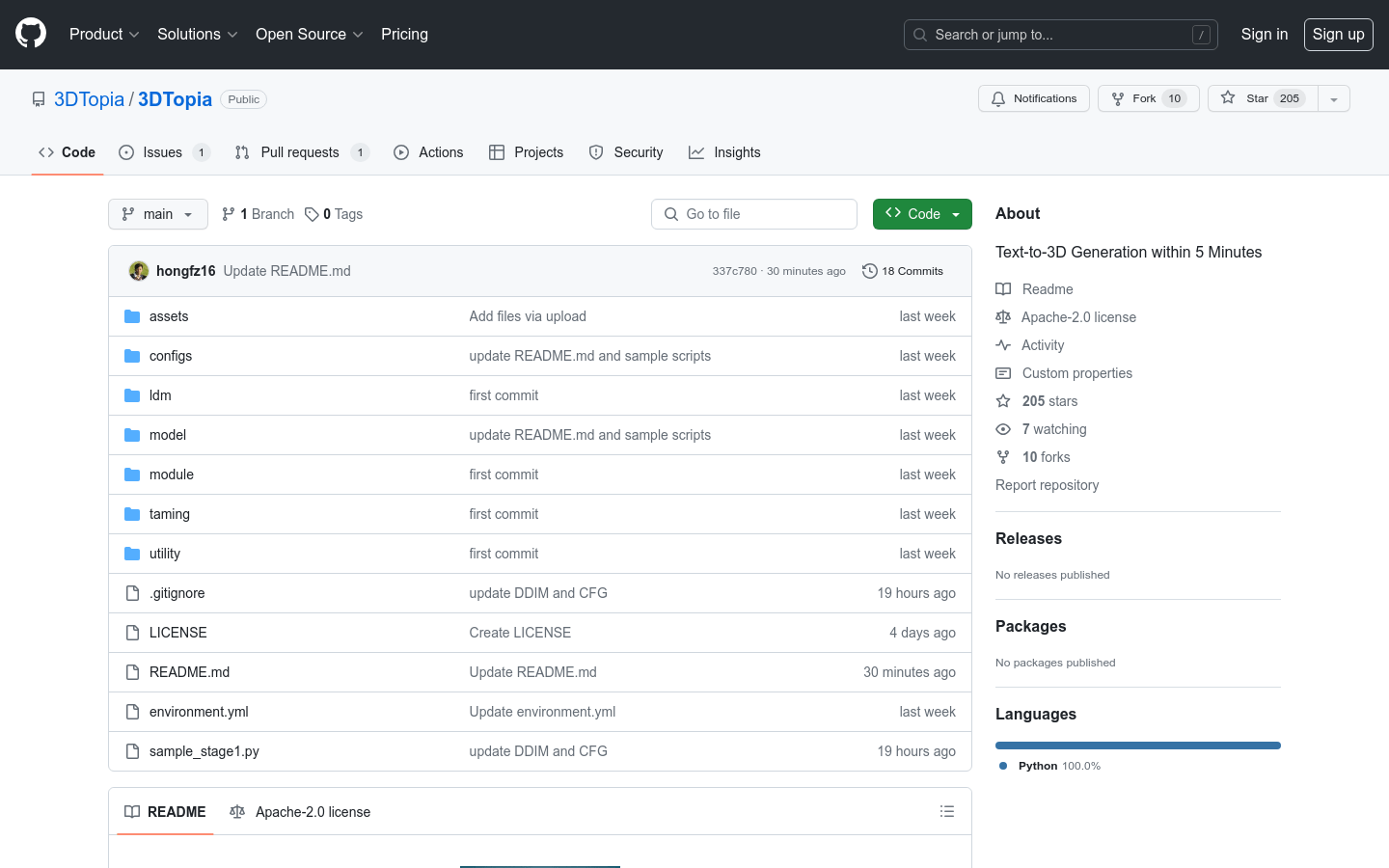This screenshot has width=1389, height=868.
Task: Switch to the Actions tab
Action: coord(428,152)
